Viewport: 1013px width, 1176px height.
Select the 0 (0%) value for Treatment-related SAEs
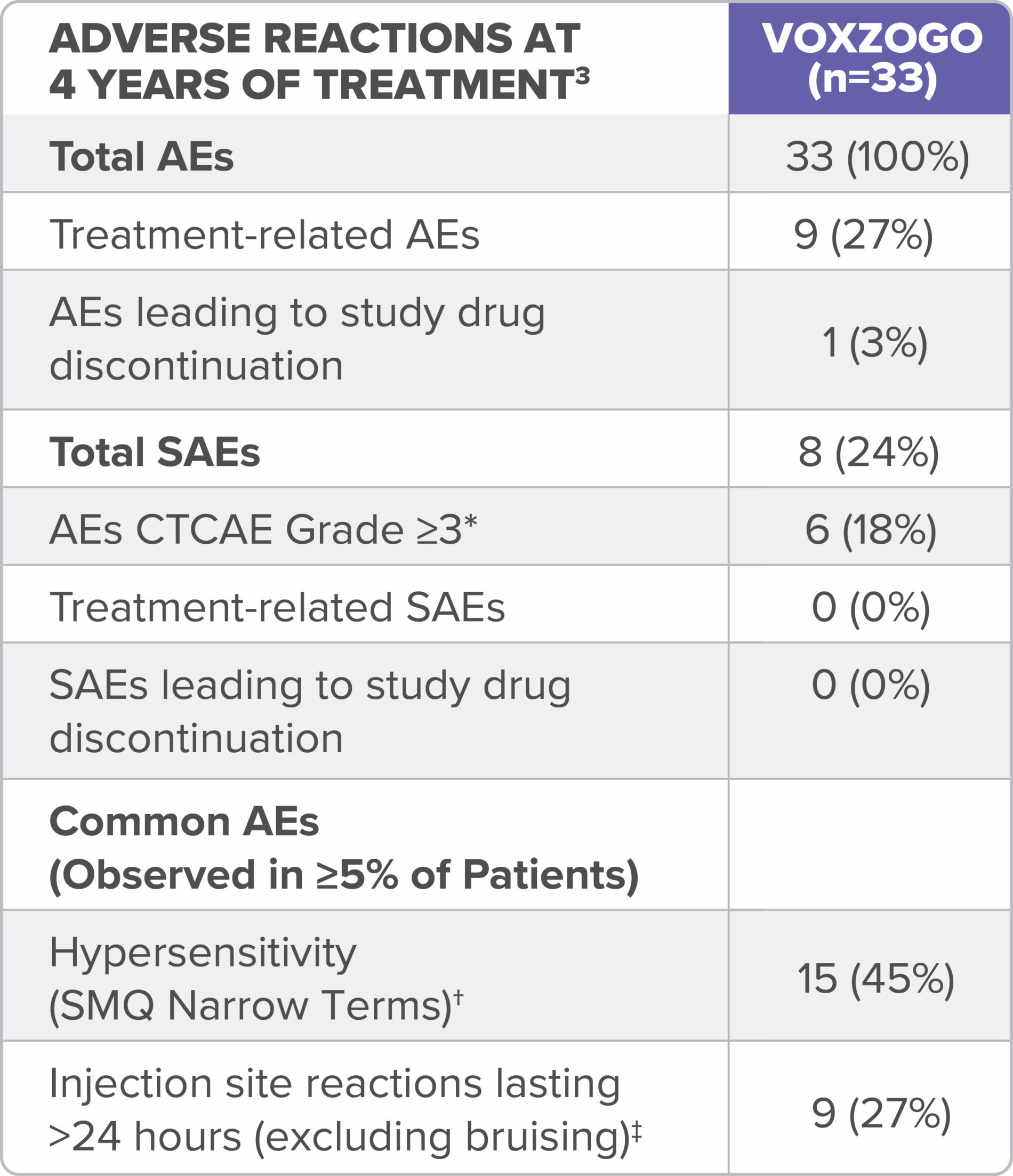pos(871,607)
